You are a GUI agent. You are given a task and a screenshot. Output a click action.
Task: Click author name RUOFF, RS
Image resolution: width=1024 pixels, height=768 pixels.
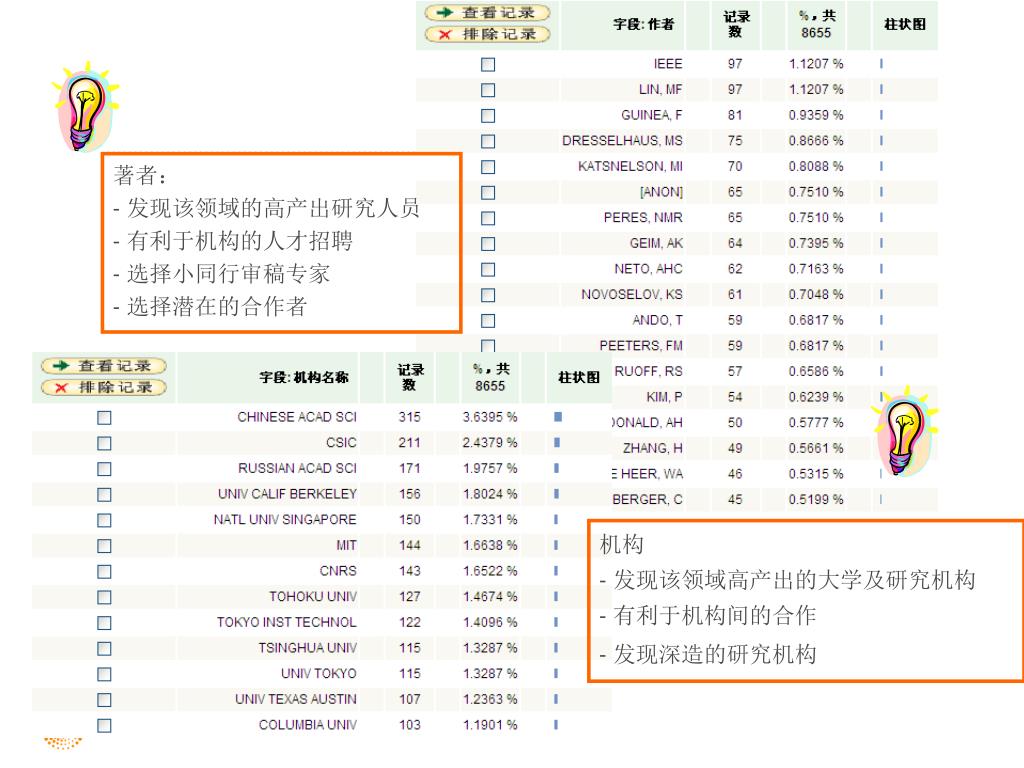pos(648,372)
